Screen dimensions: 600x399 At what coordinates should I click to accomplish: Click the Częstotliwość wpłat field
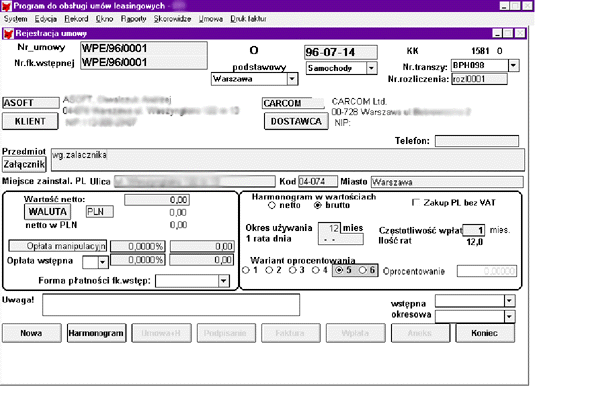coord(474,230)
